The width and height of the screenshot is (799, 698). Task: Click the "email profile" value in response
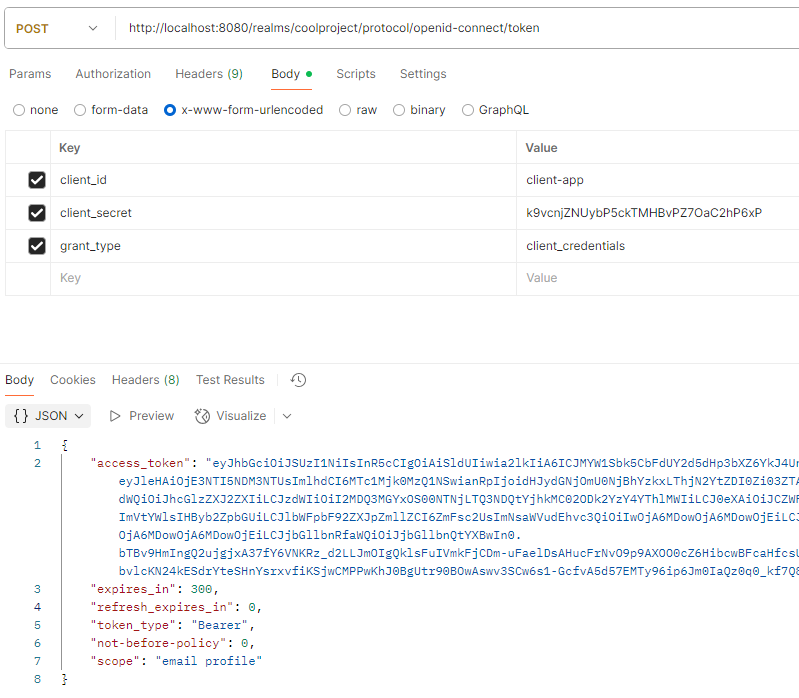(x=209, y=661)
